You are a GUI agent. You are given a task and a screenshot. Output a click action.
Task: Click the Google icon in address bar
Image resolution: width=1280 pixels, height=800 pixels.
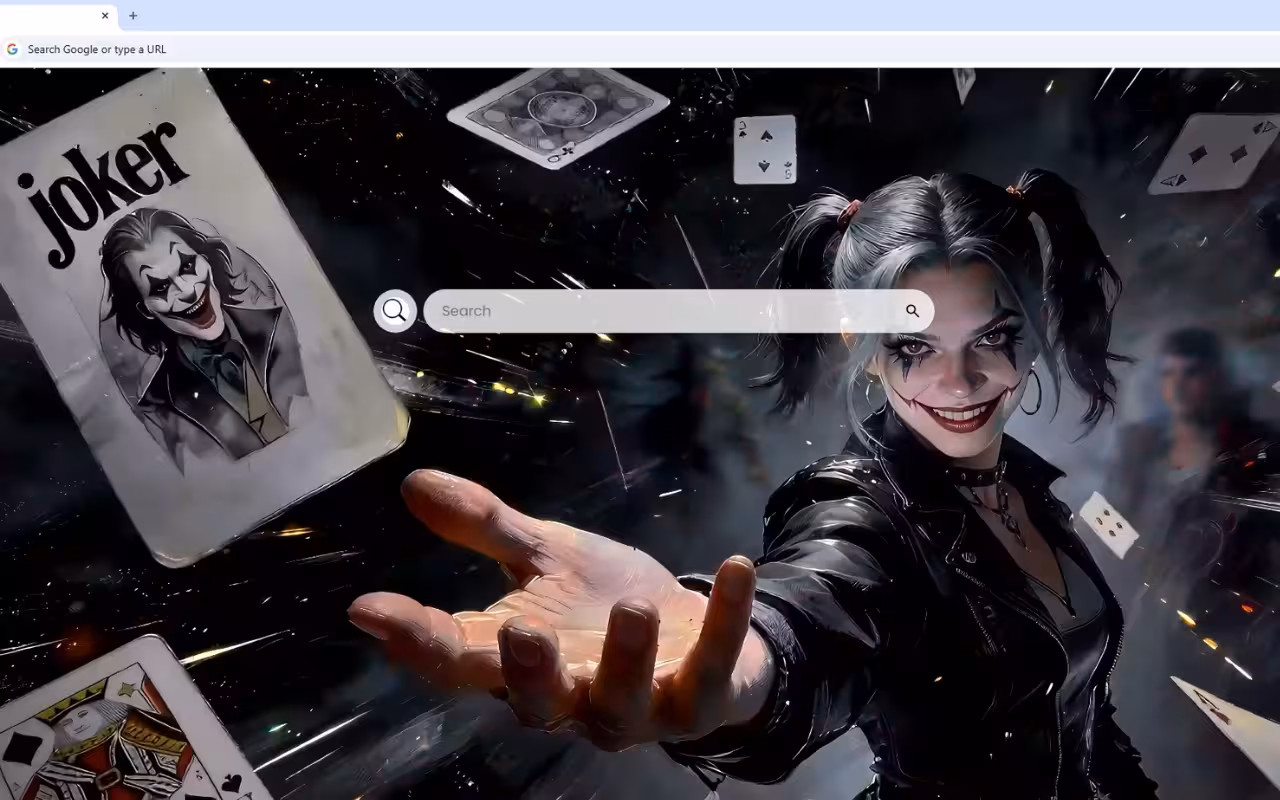tap(12, 49)
